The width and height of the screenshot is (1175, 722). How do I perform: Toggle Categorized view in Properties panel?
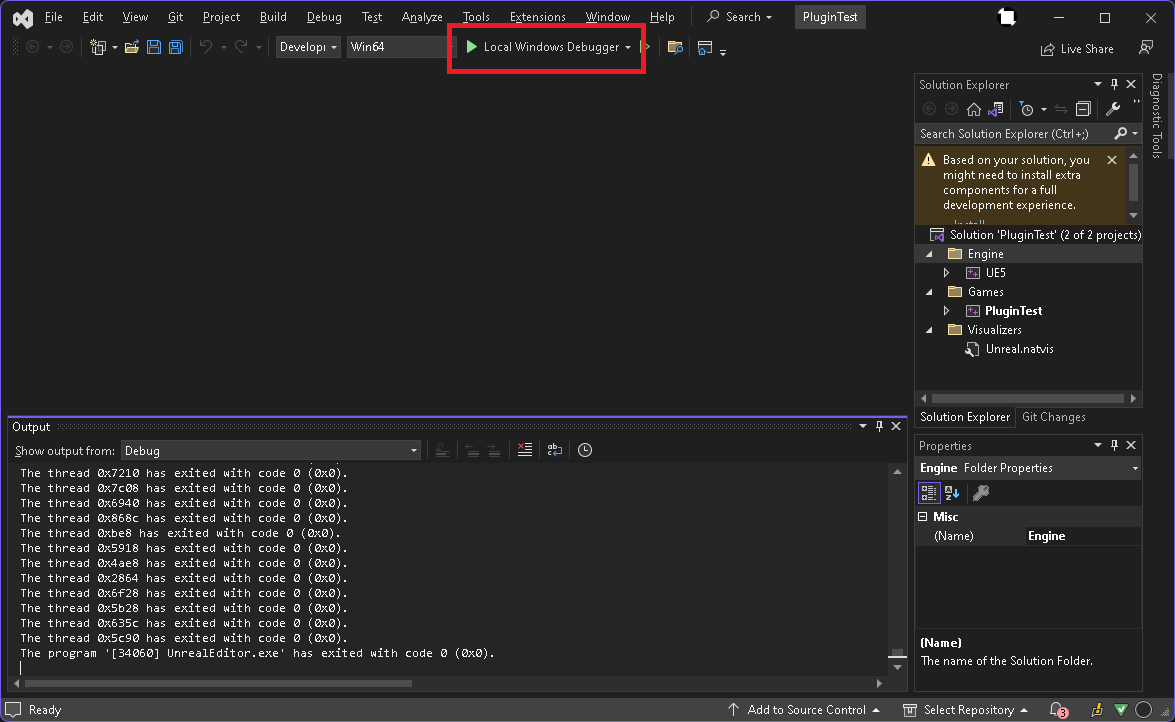point(928,493)
